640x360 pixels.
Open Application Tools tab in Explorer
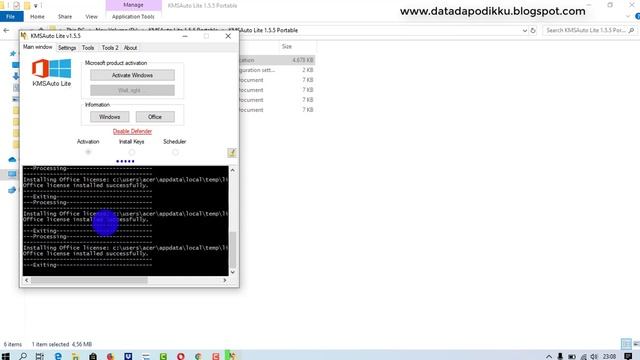(x=133, y=17)
